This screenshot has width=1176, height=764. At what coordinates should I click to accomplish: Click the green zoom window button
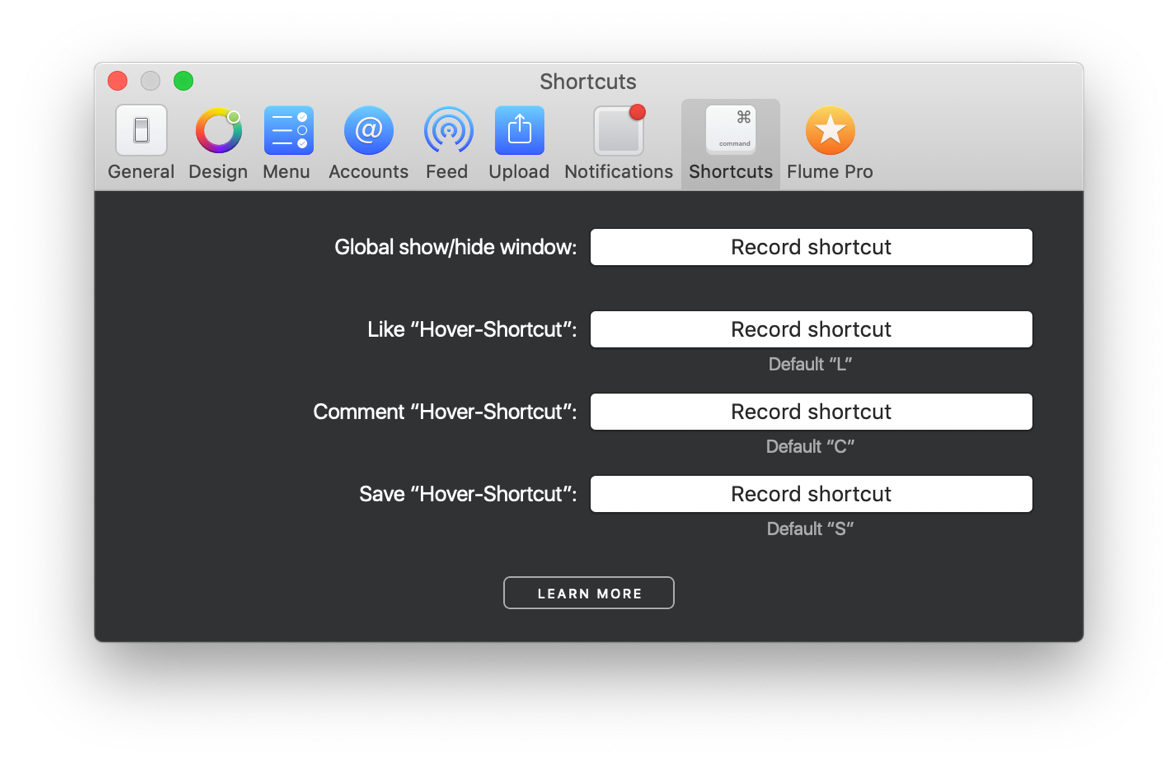(x=184, y=80)
